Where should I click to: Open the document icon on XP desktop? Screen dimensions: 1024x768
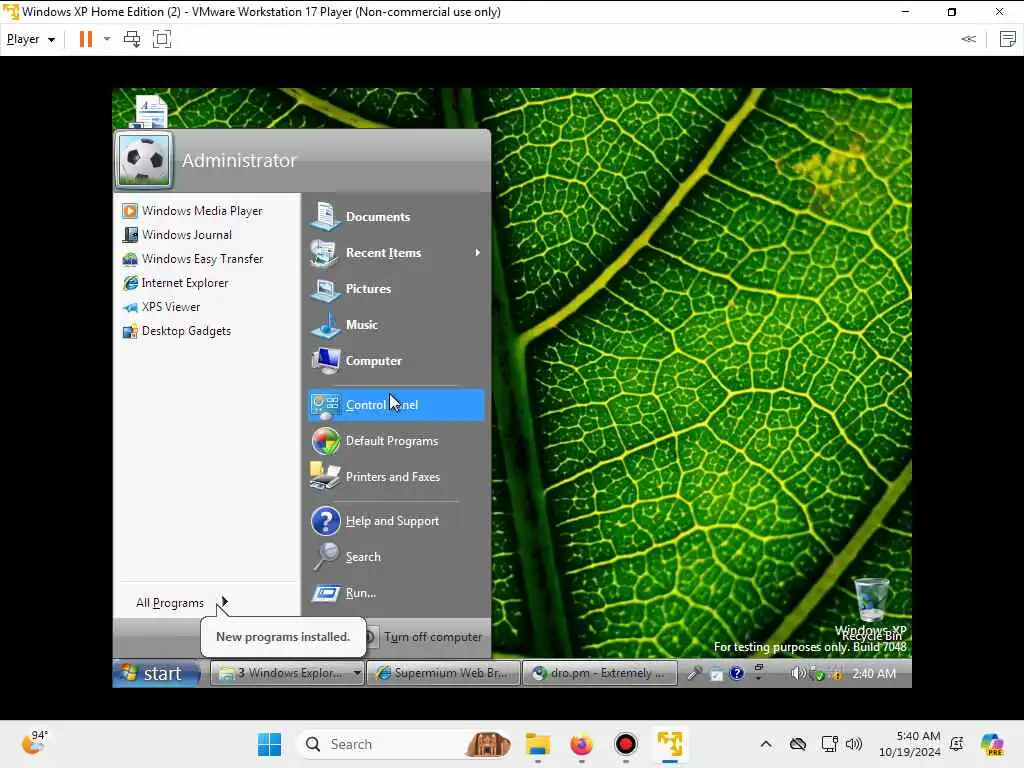pos(150,110)
